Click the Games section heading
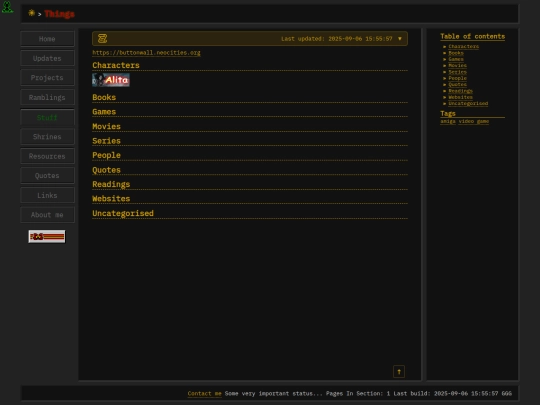The image size is (540, 405). pos(104,112)
